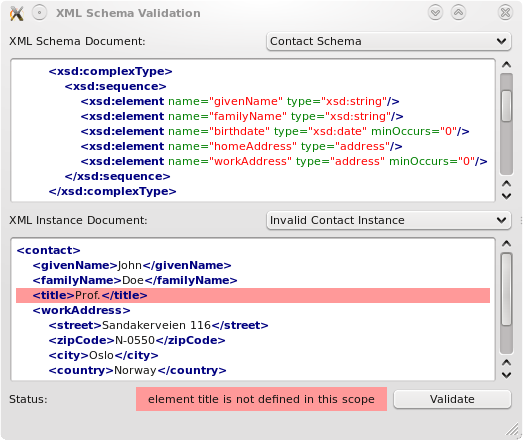The width and height of the screenshot is (523, 440).
Task: Click schema editor scrollbar up arrow
Action: click(x=507, y=65)
